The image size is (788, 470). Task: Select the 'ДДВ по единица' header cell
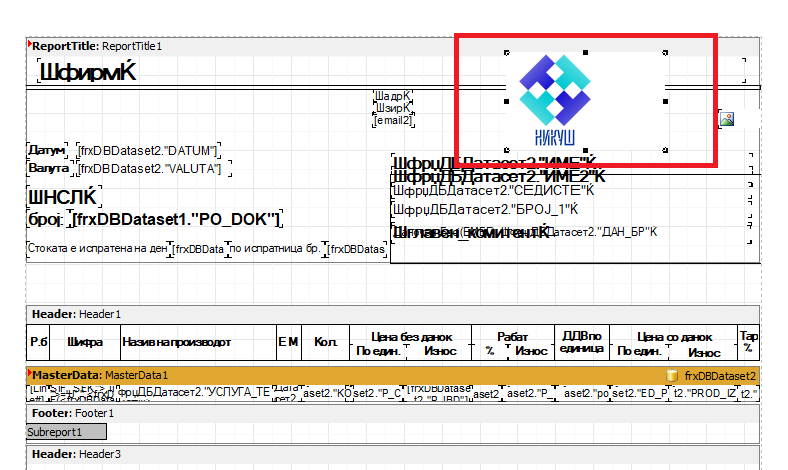(582, 342)
